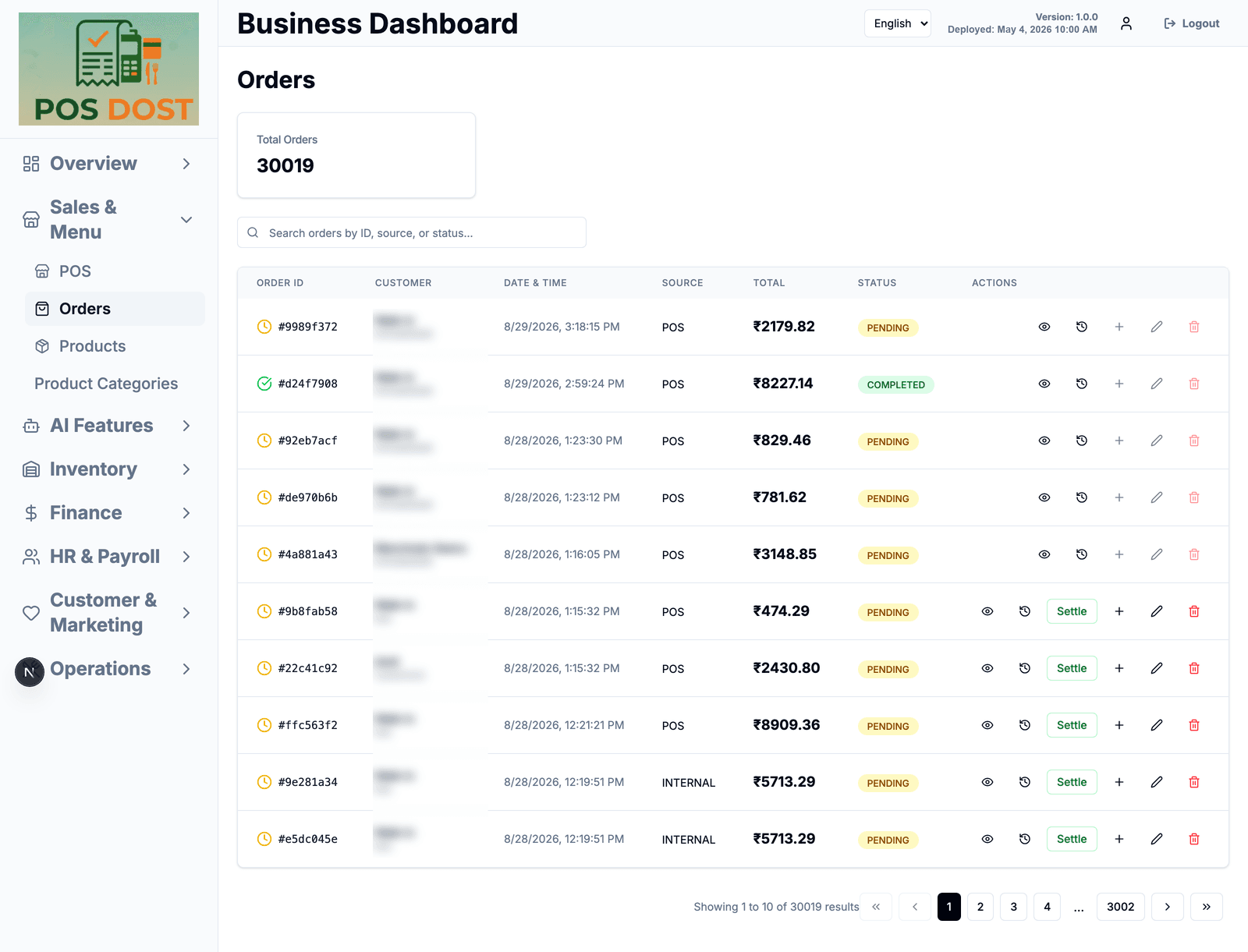This screenshot has height=952, width=1248.
Task: Go to page 2 of results
Action: tap(980, 907)
